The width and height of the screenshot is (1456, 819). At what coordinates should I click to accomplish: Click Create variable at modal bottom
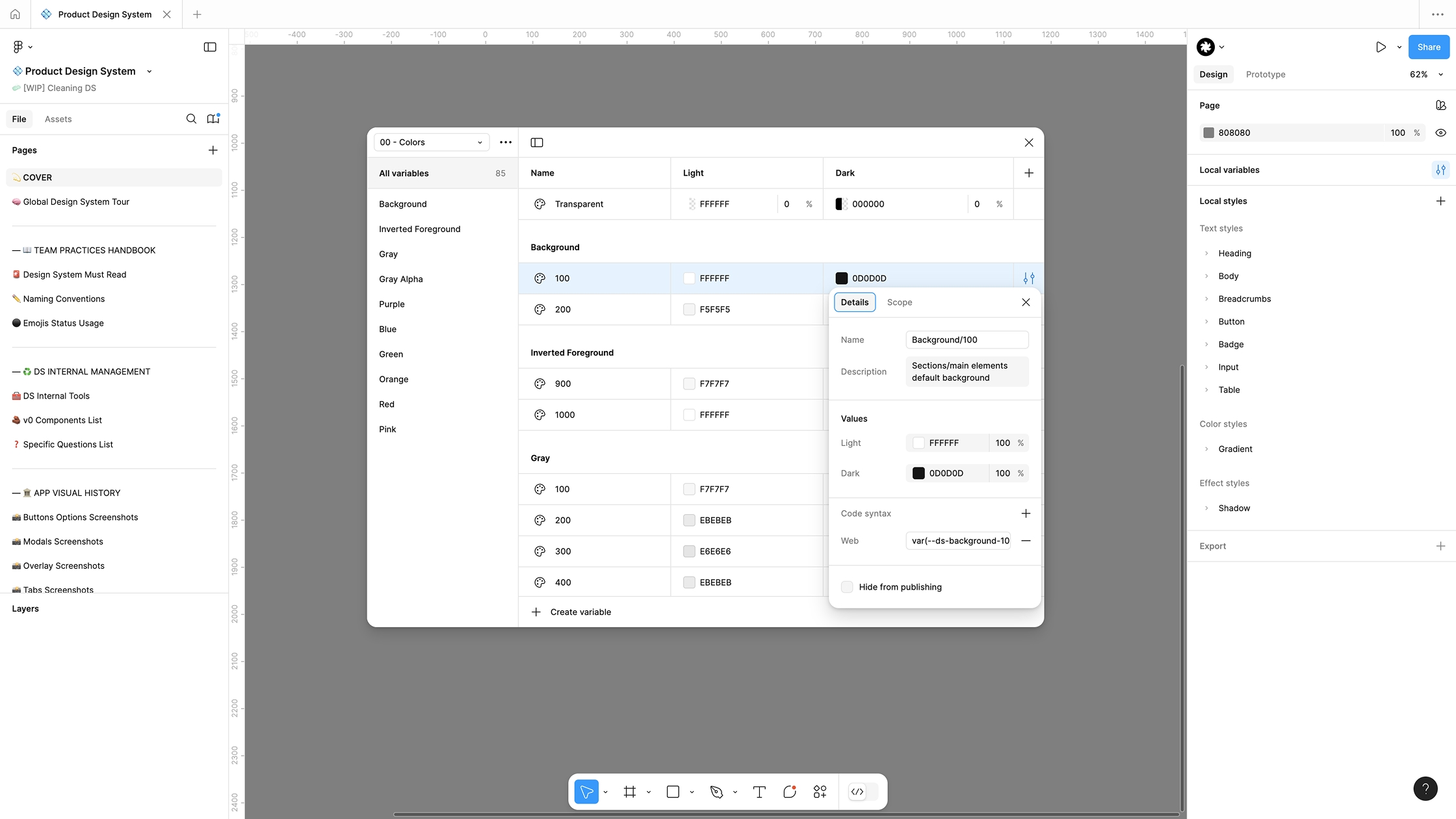coord(572,612)
